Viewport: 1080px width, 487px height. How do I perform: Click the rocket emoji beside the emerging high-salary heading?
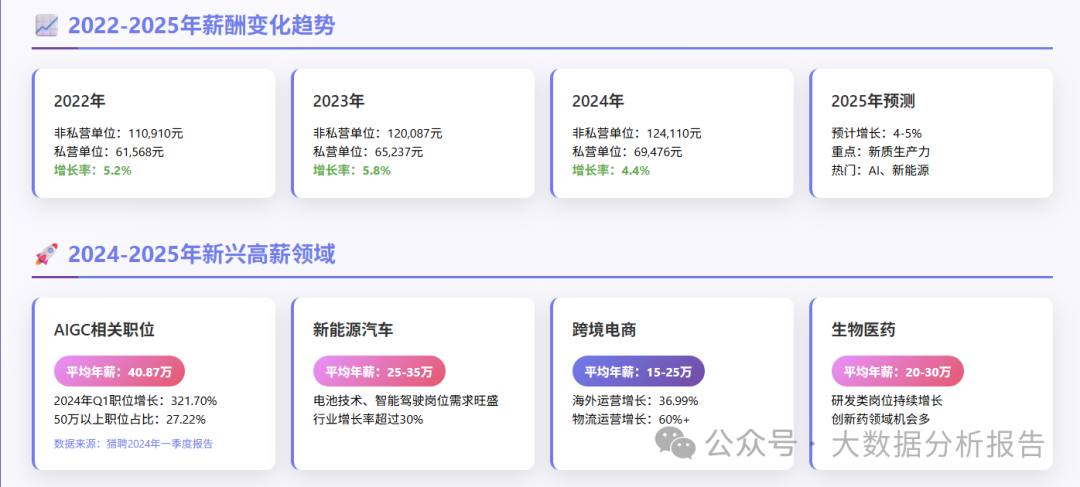click(x=46, y=255)
